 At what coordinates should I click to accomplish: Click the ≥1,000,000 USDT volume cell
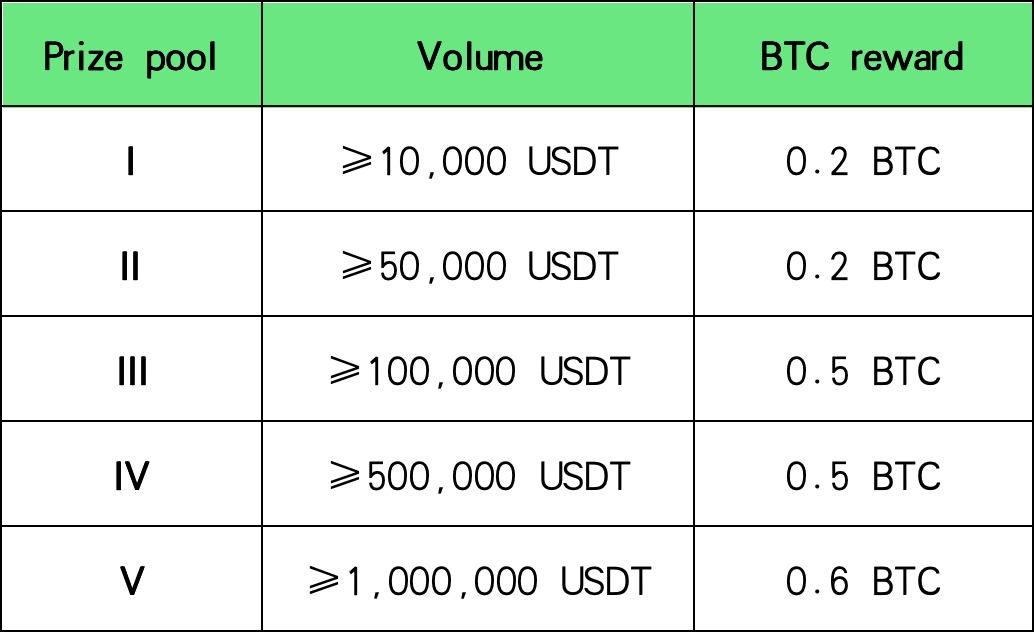point(479,581)
